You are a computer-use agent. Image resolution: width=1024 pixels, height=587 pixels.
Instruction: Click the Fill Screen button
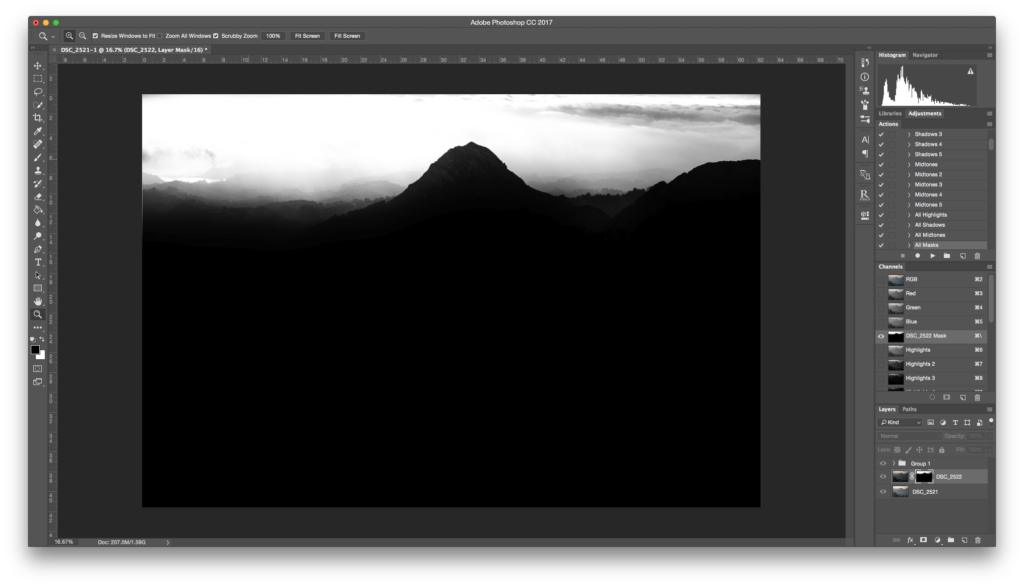coord(348,35)
